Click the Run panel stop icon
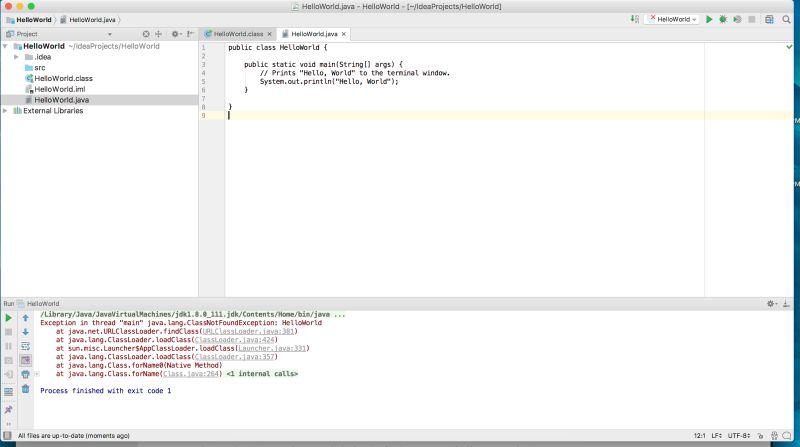 point(8,332)
